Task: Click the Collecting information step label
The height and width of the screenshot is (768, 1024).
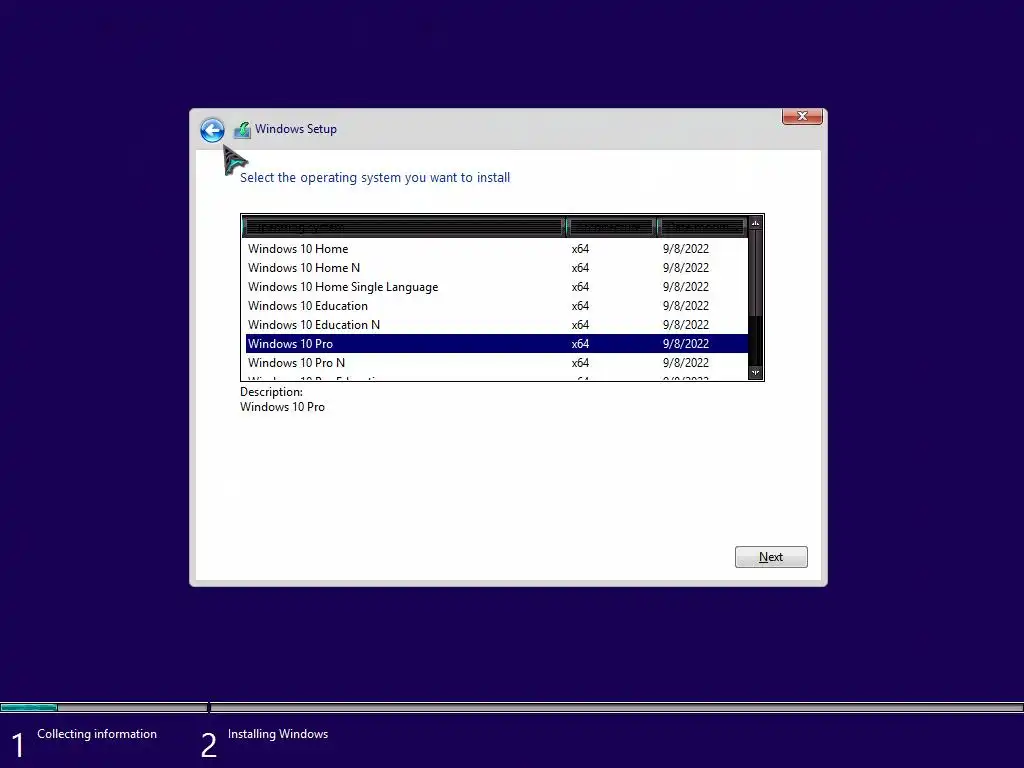Action: pyautogui.click(x=97, y=734)
